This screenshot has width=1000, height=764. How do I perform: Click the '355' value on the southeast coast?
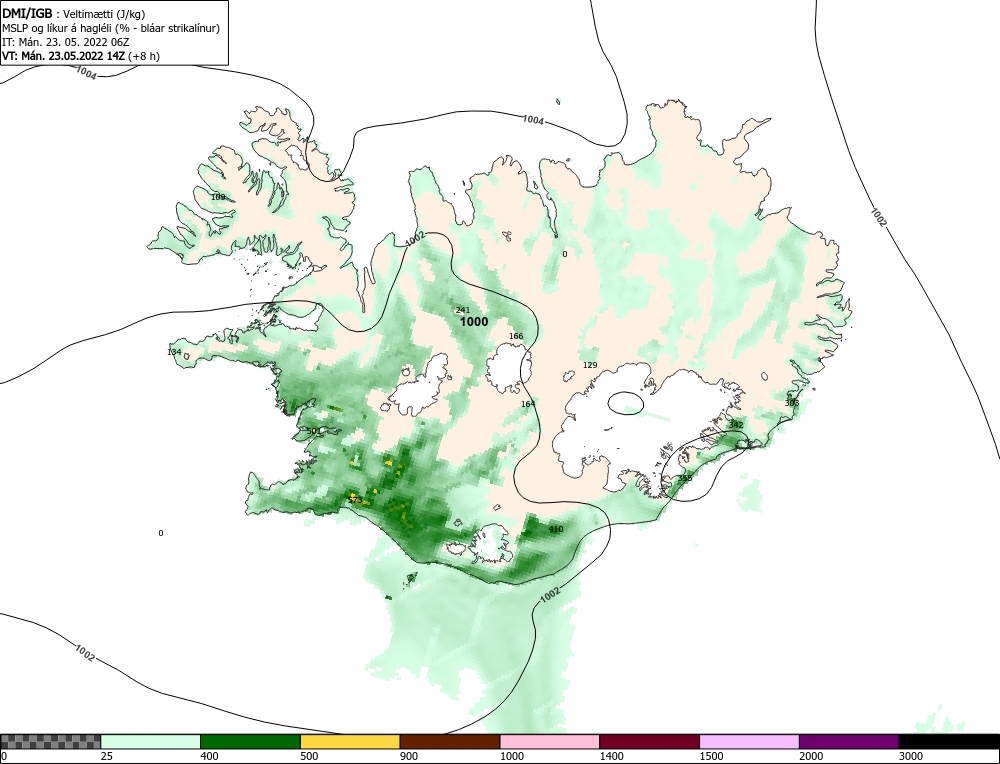coord(684,478)
